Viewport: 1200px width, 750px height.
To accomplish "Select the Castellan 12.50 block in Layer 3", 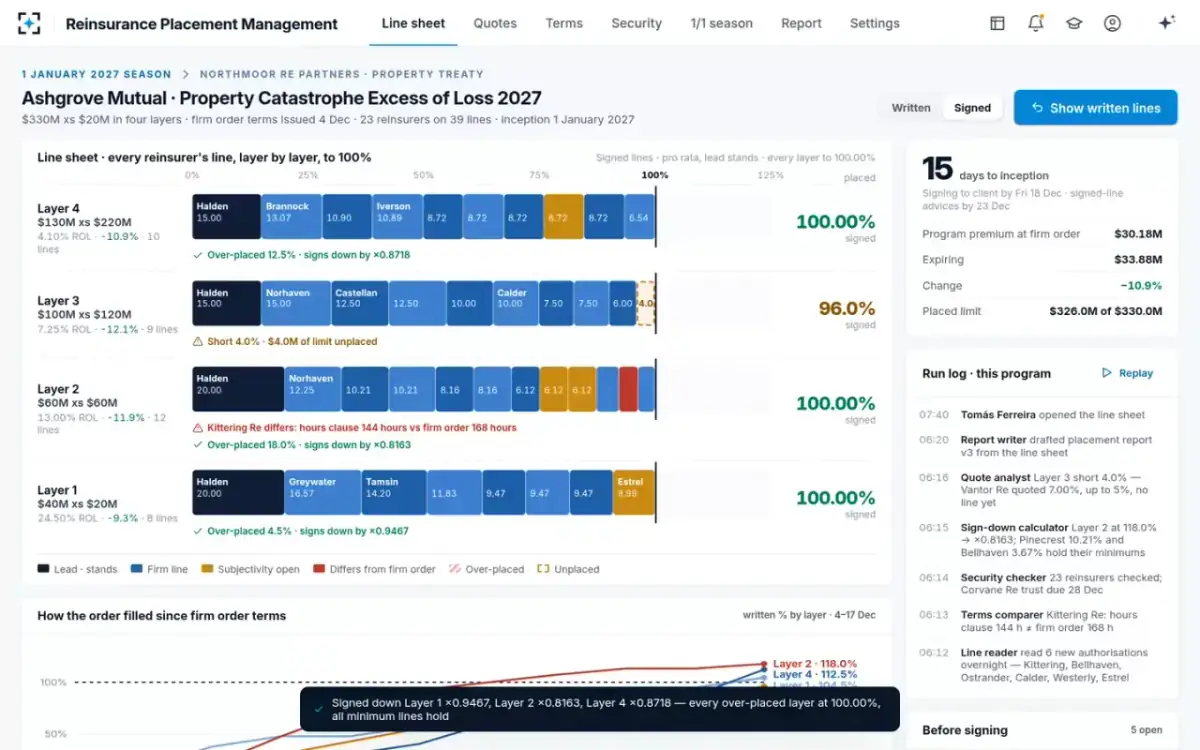I will pos(359,303).
